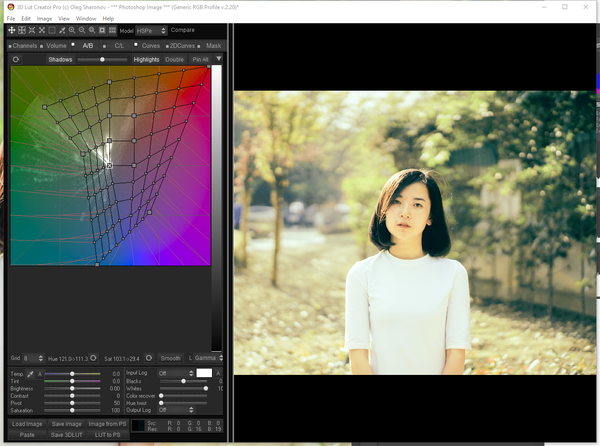Open the Image menu
600x446 pixels.
click(x=44, y=18)
